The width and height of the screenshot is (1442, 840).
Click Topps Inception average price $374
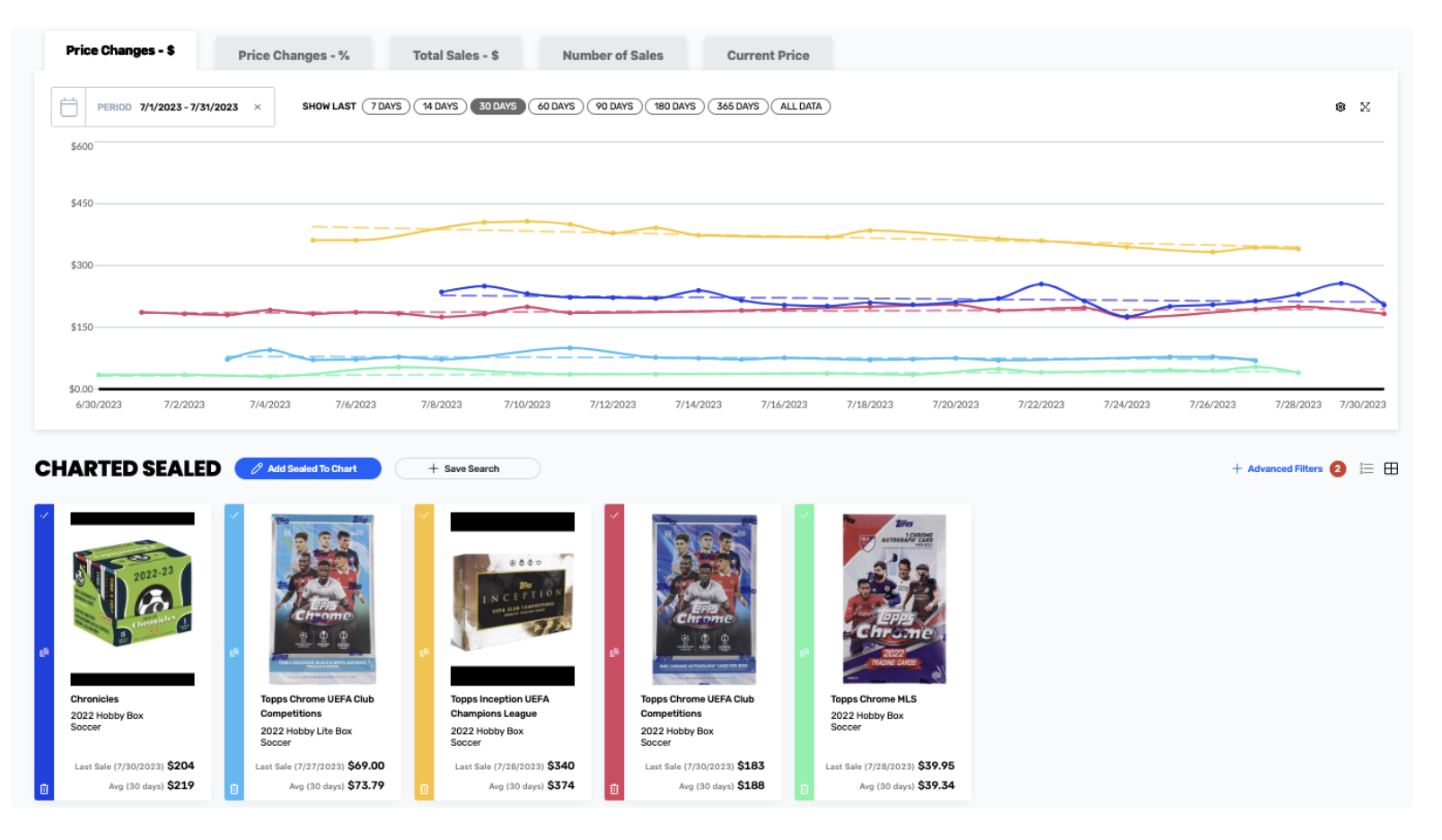[x=561, y=785]
